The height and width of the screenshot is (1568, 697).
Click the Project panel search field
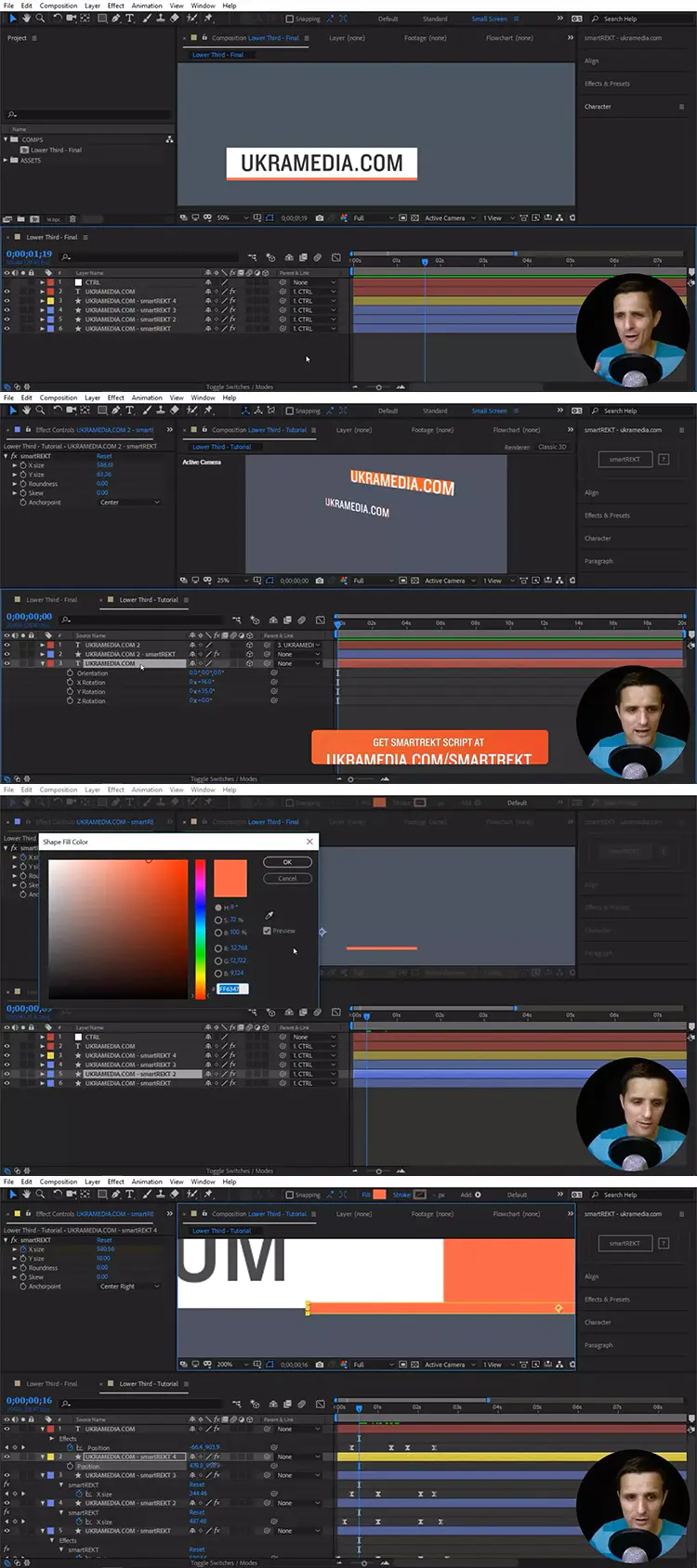tap(88, 114)
